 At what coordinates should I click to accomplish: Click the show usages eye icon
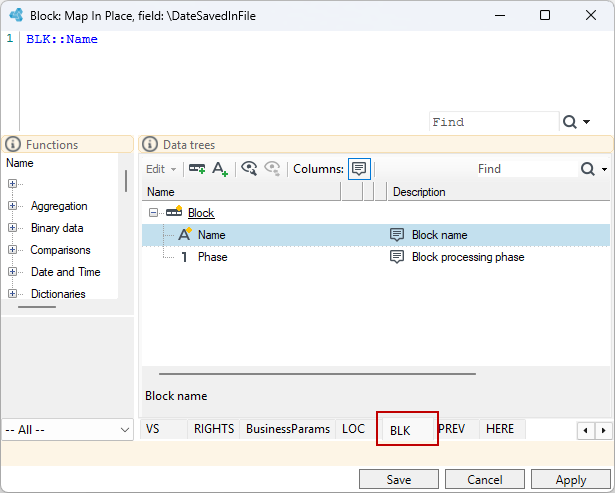249,169
